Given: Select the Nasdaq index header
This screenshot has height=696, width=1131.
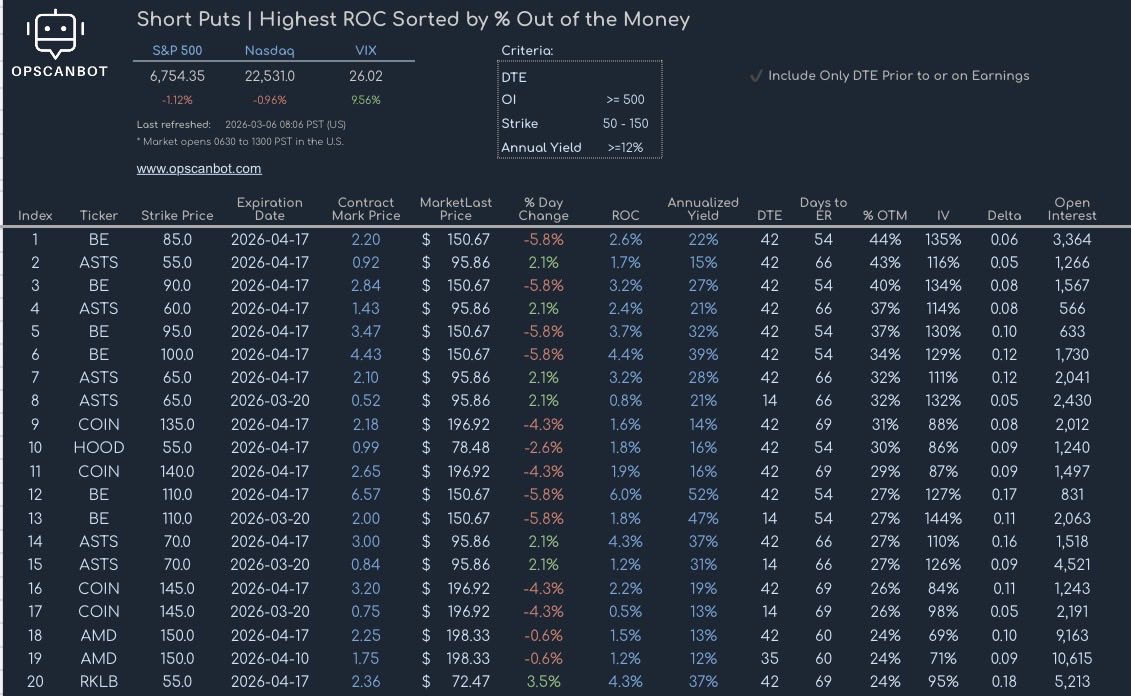Looking at the screenshot, I should point(269,50).
